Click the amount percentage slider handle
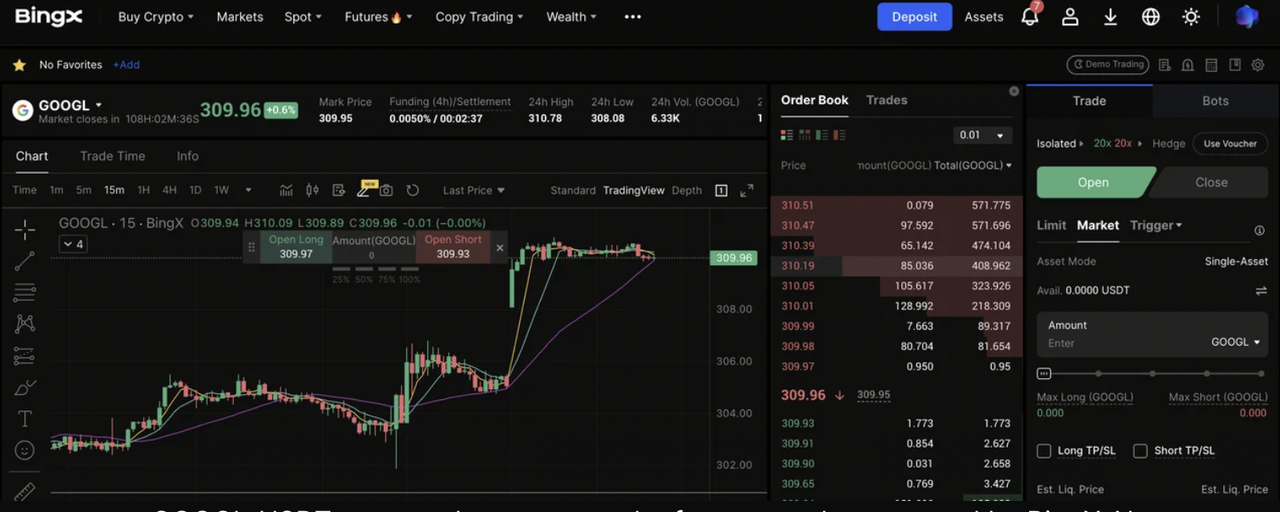 tap(1044, 374)
